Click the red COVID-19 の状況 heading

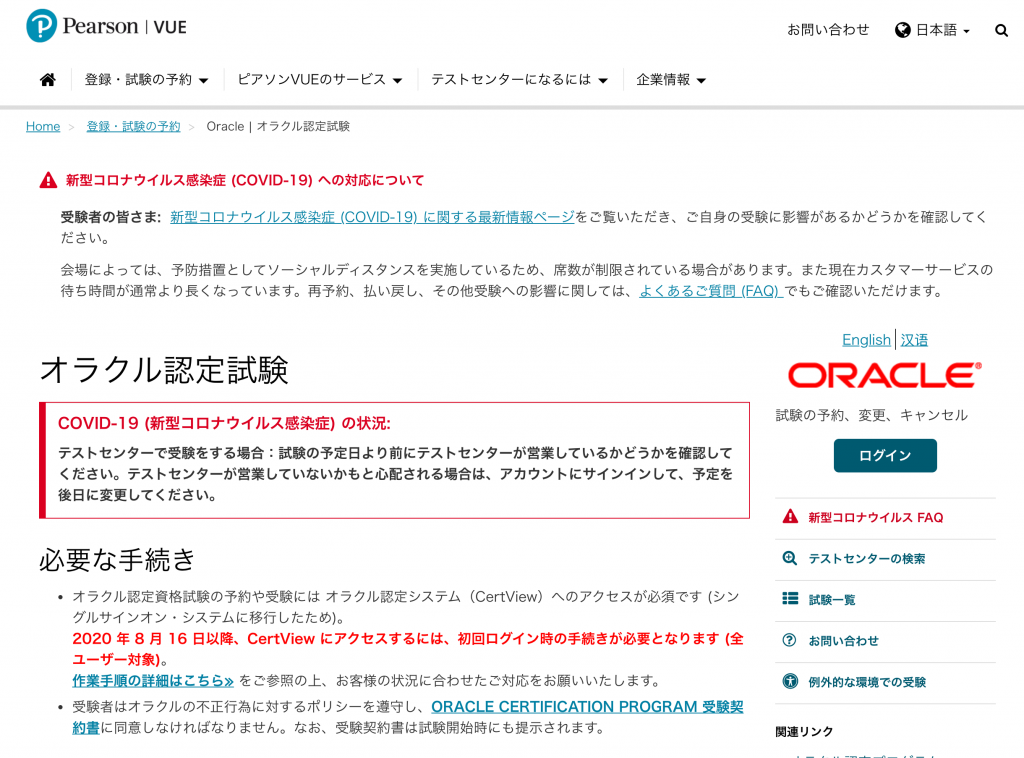click(224, 423)
